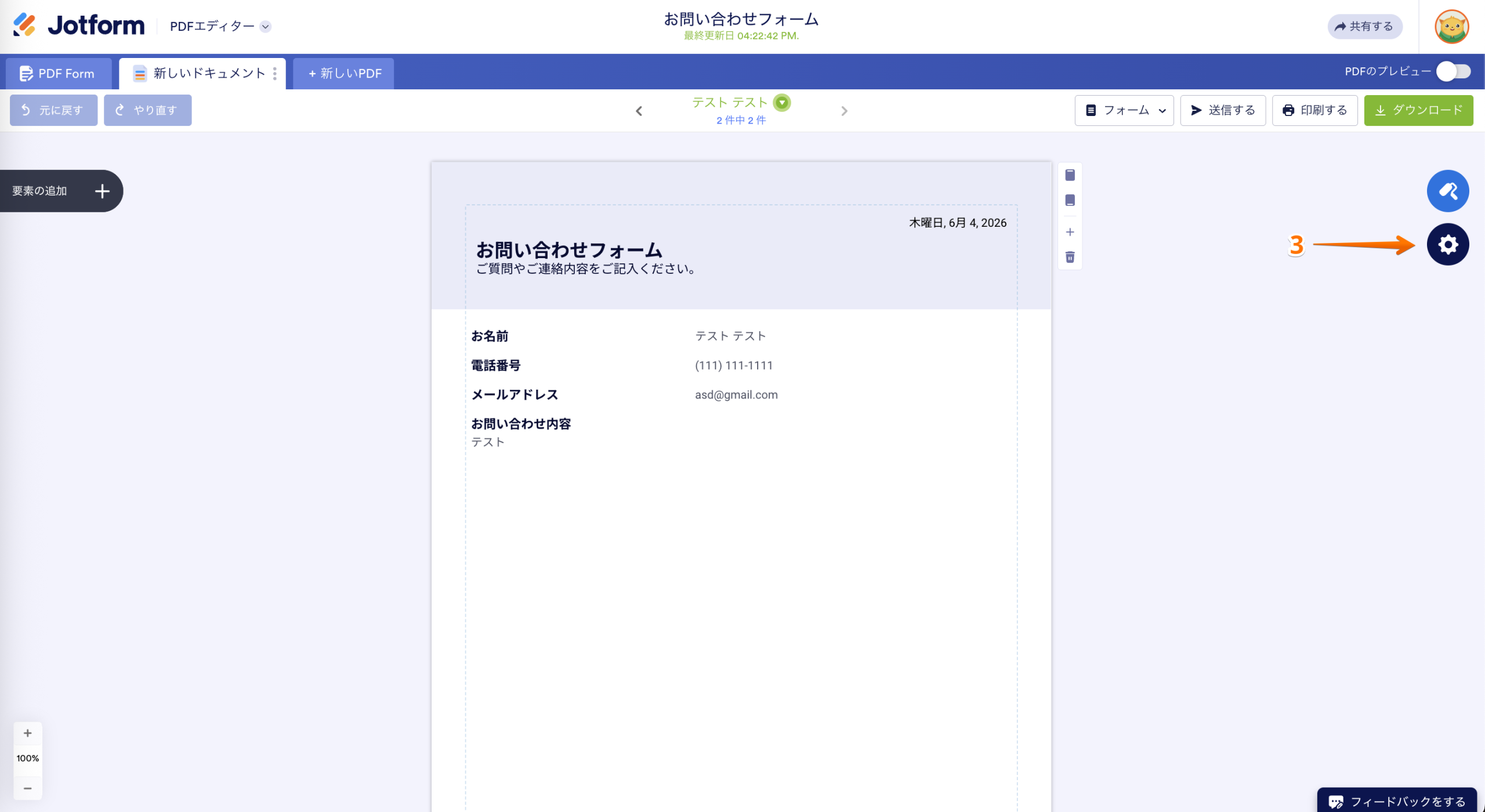Viewport: 1485px width, 812px height.
Task: Click the email value asd@gmail.com
Action: click(x=736, y=394)
